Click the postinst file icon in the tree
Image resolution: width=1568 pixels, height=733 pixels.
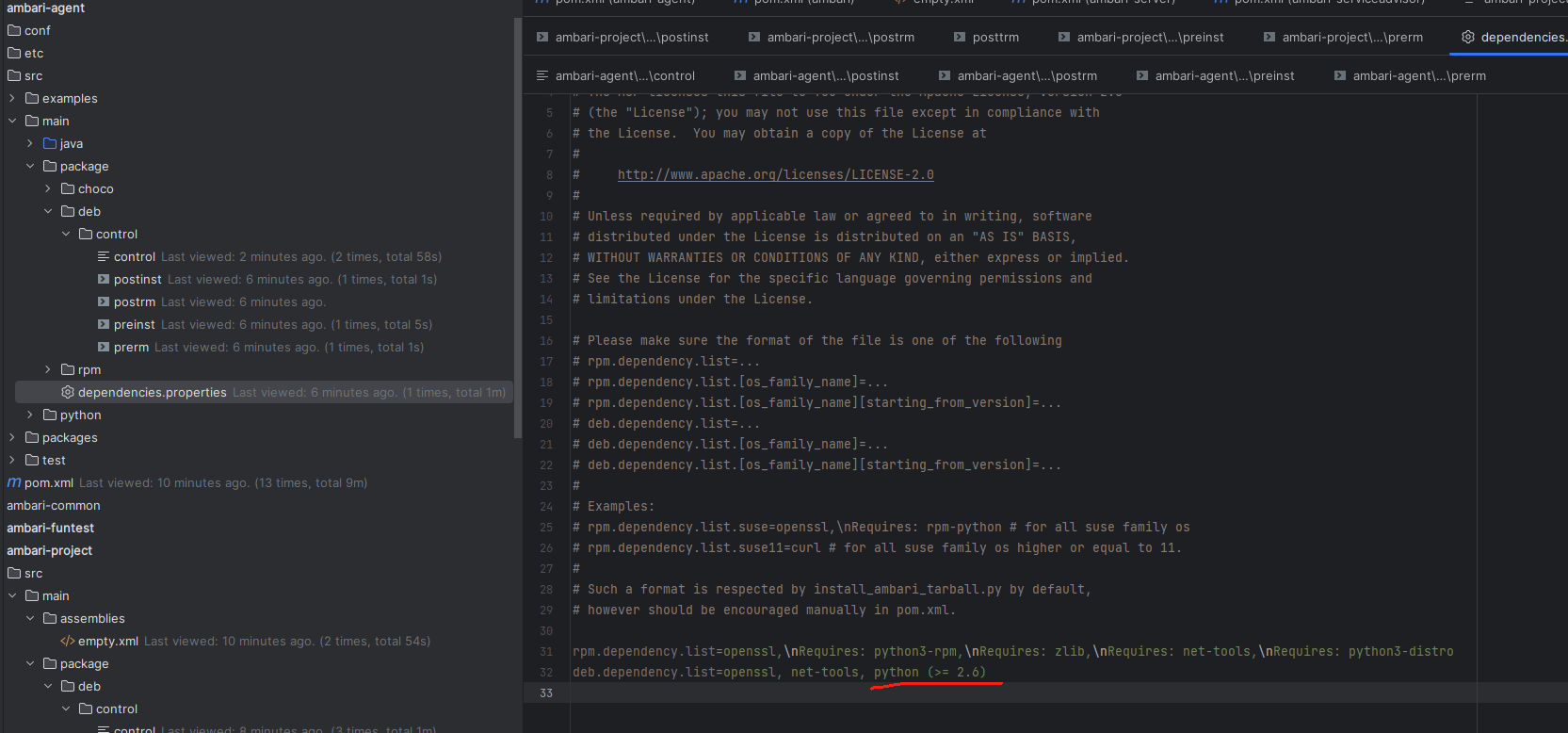[104, 279]
